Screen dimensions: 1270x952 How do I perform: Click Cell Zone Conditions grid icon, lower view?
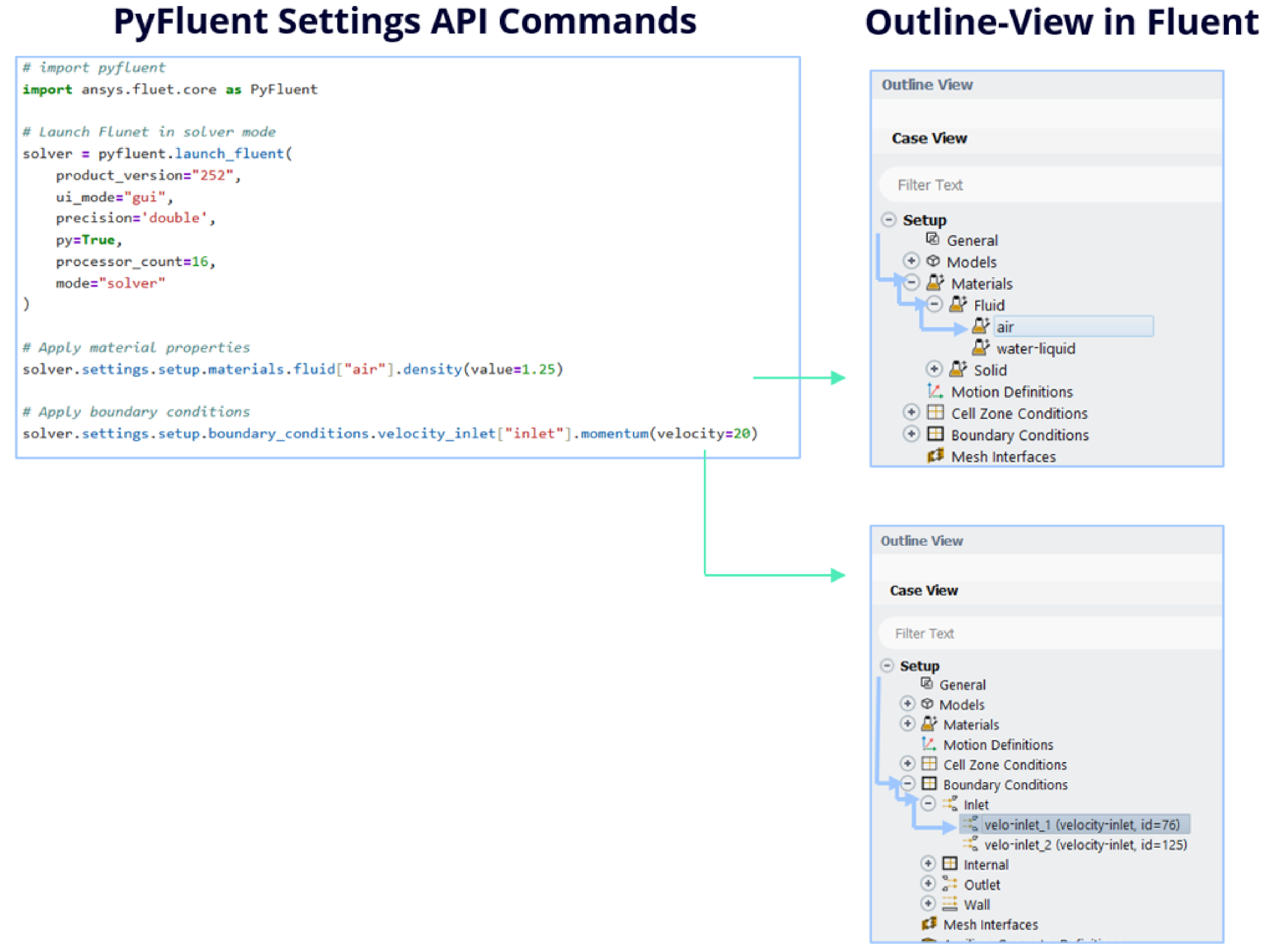pos(929,763)
